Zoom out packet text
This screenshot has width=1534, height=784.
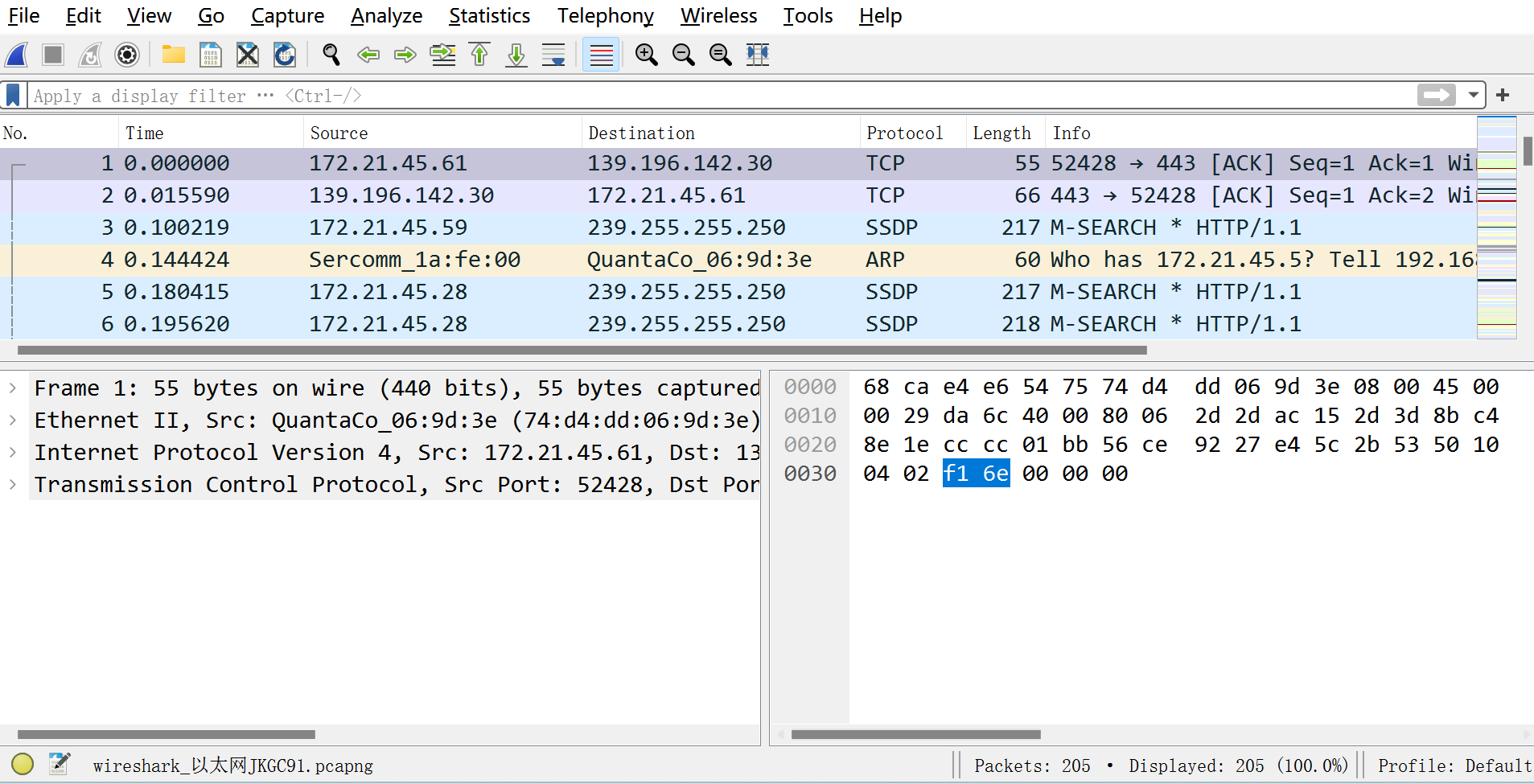pos(684,55)
